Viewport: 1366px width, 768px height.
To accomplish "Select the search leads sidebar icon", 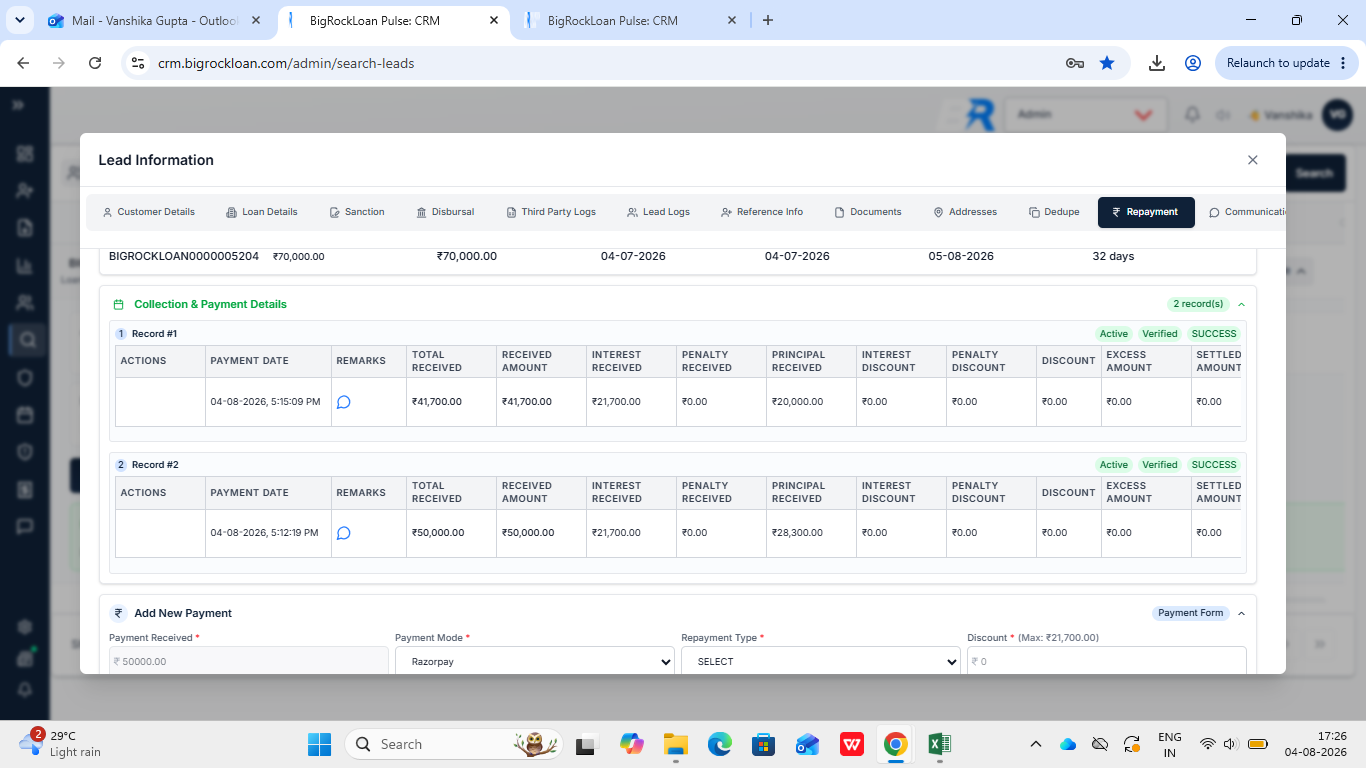I will point(27,340).
